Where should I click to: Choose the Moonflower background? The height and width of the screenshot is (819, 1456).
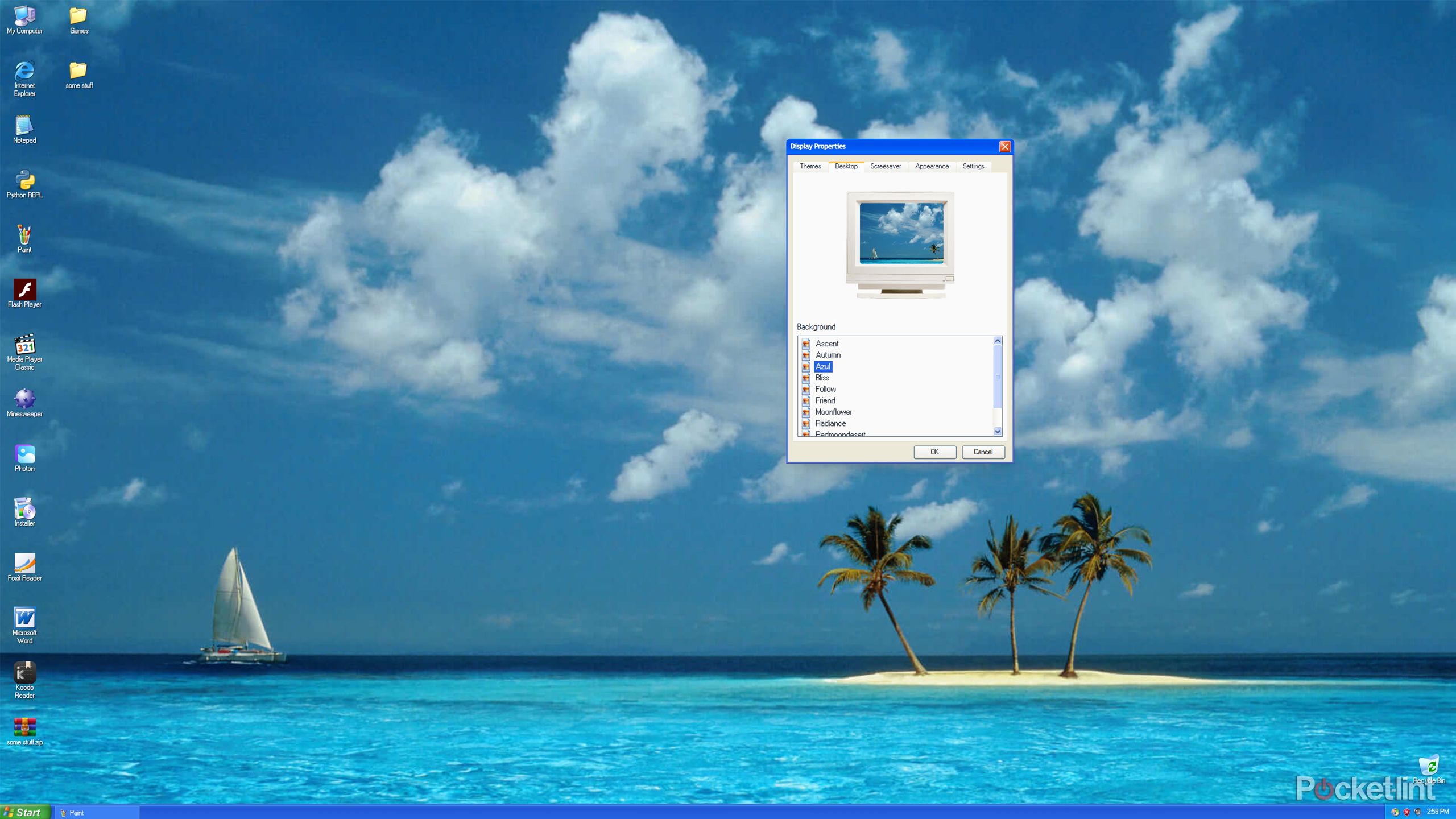tap(833, 412)
